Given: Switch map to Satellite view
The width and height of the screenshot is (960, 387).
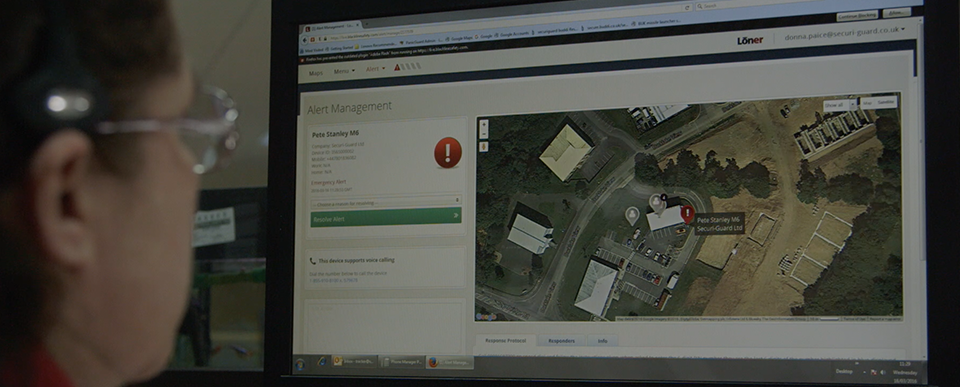Looking at the screenshot, I should point(886,102).
